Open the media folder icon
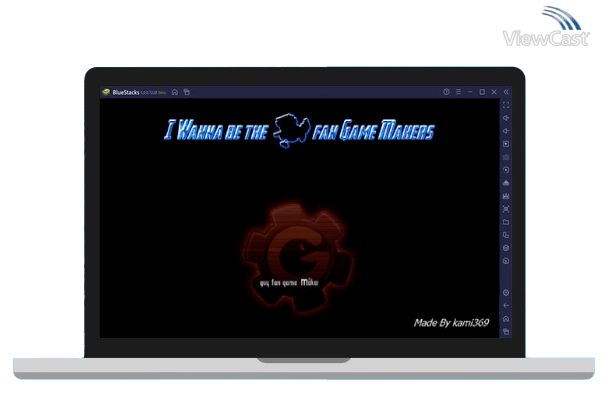Screen dimensions: 602x414 click(506, 222)
